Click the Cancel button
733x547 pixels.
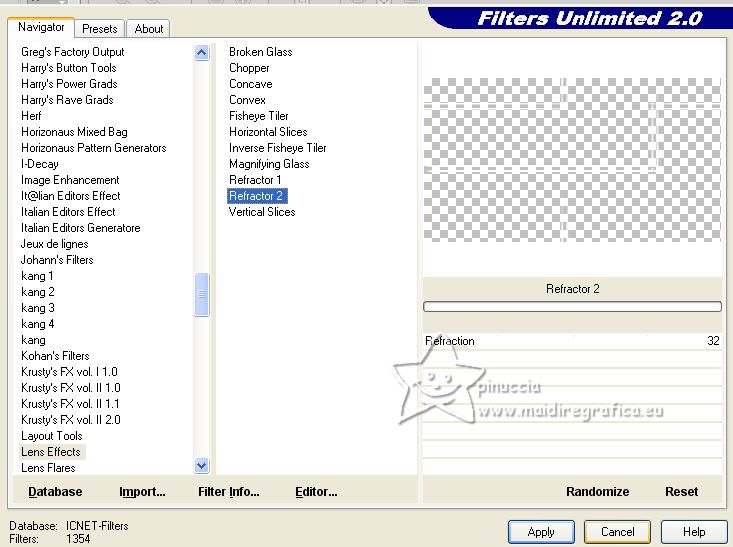coord(617,532)
